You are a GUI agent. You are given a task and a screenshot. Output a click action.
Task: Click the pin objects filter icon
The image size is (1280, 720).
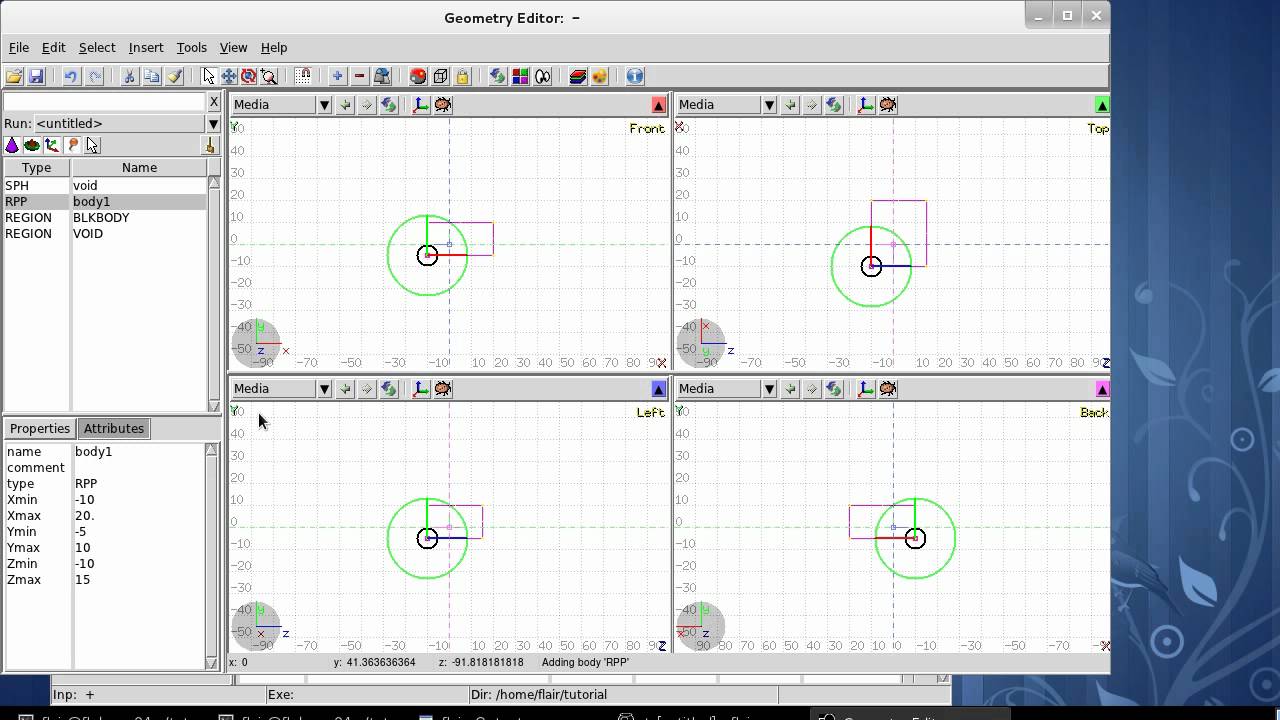[x=72, y=145]
